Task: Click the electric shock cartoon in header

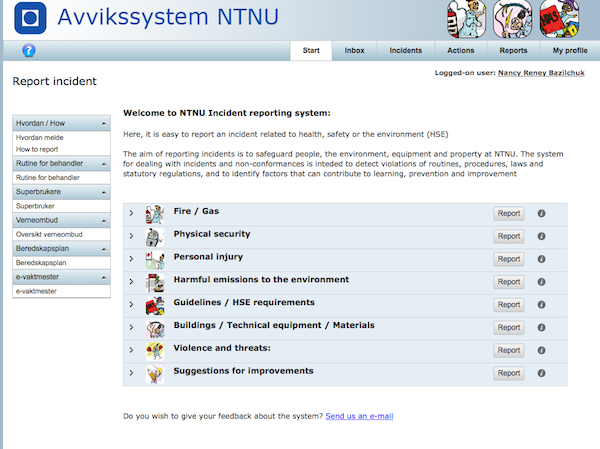Action: point(513,19)
